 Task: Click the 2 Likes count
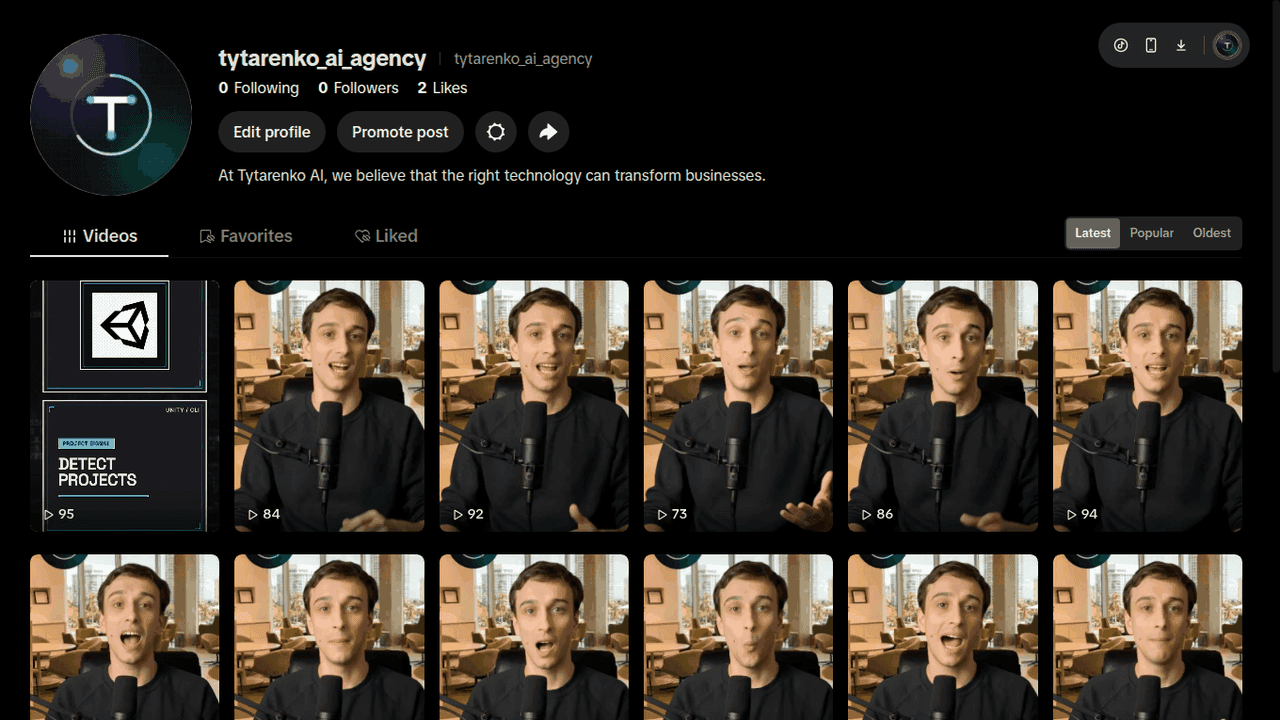[x=442, y=88]
